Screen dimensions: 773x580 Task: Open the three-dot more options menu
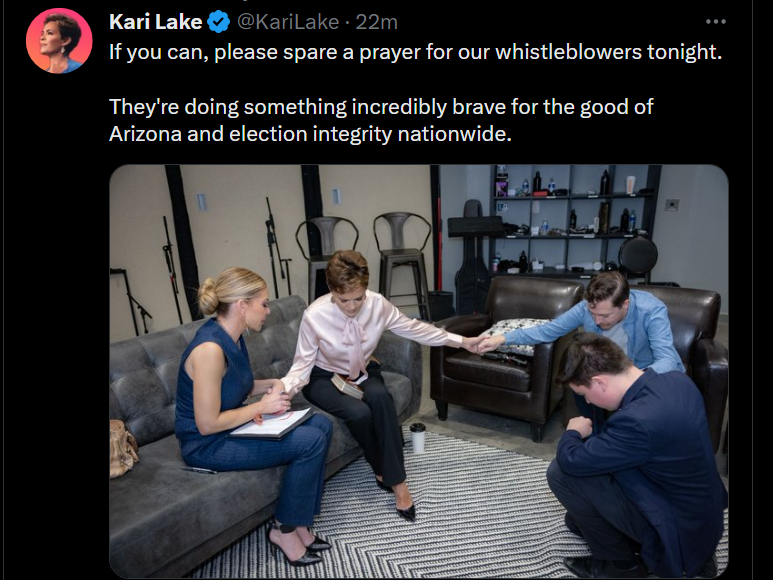tap(715, 22)
